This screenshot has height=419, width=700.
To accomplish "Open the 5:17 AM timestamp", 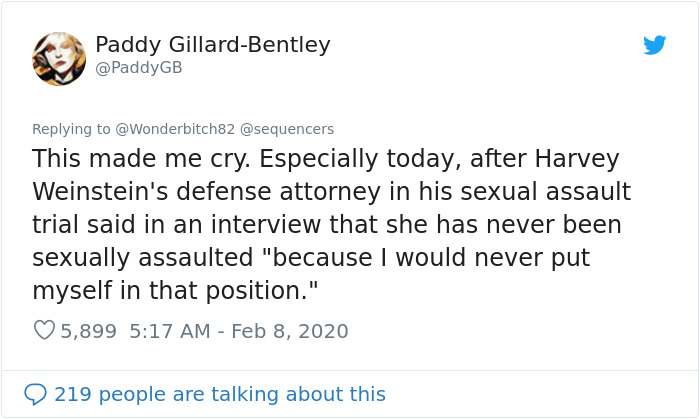I will [x=169, y=330].
